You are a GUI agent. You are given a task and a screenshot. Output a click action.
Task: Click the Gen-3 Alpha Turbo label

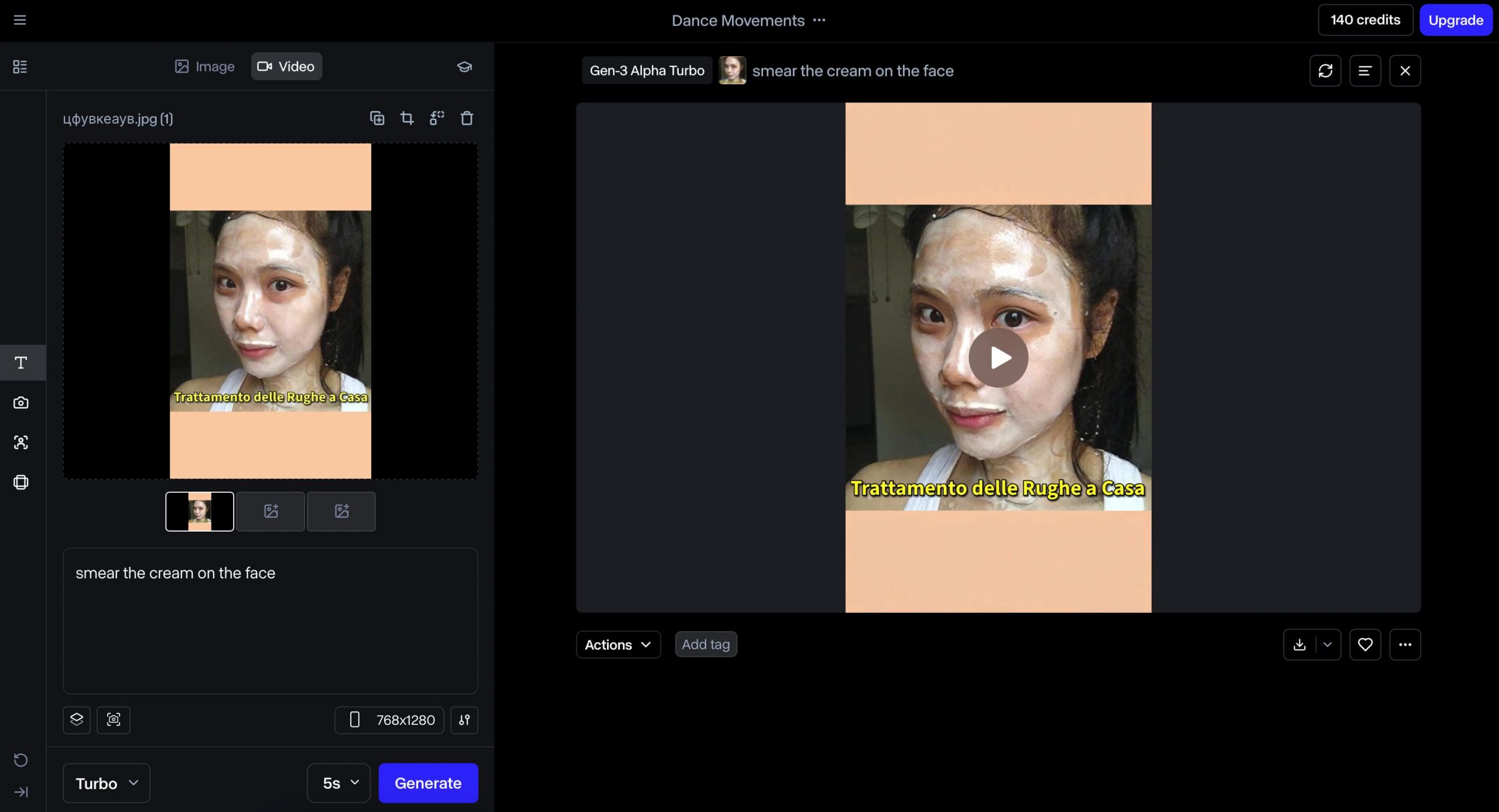647,71
